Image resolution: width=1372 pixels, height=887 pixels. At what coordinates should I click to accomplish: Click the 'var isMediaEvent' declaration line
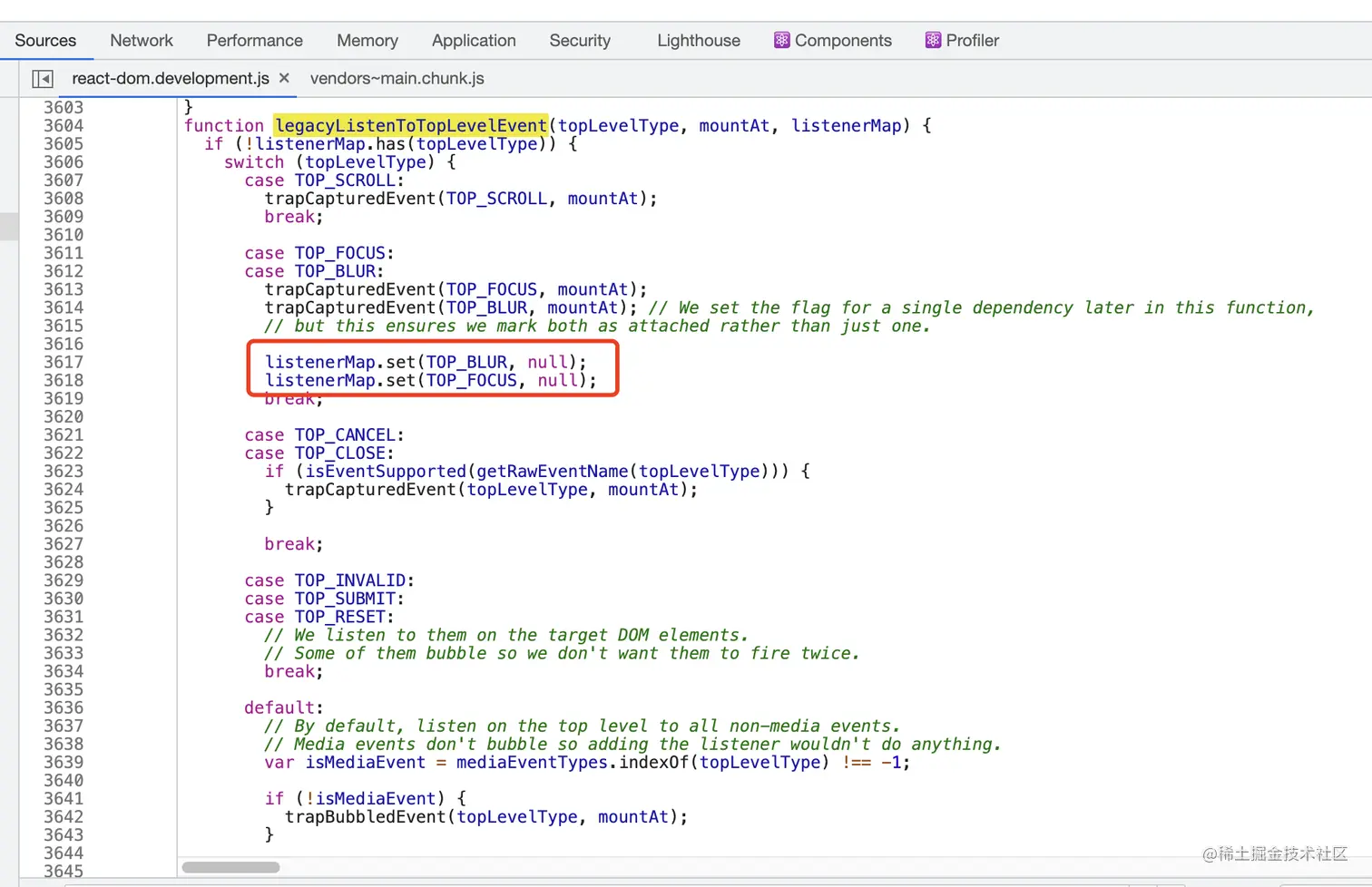[x=587, y=763]
